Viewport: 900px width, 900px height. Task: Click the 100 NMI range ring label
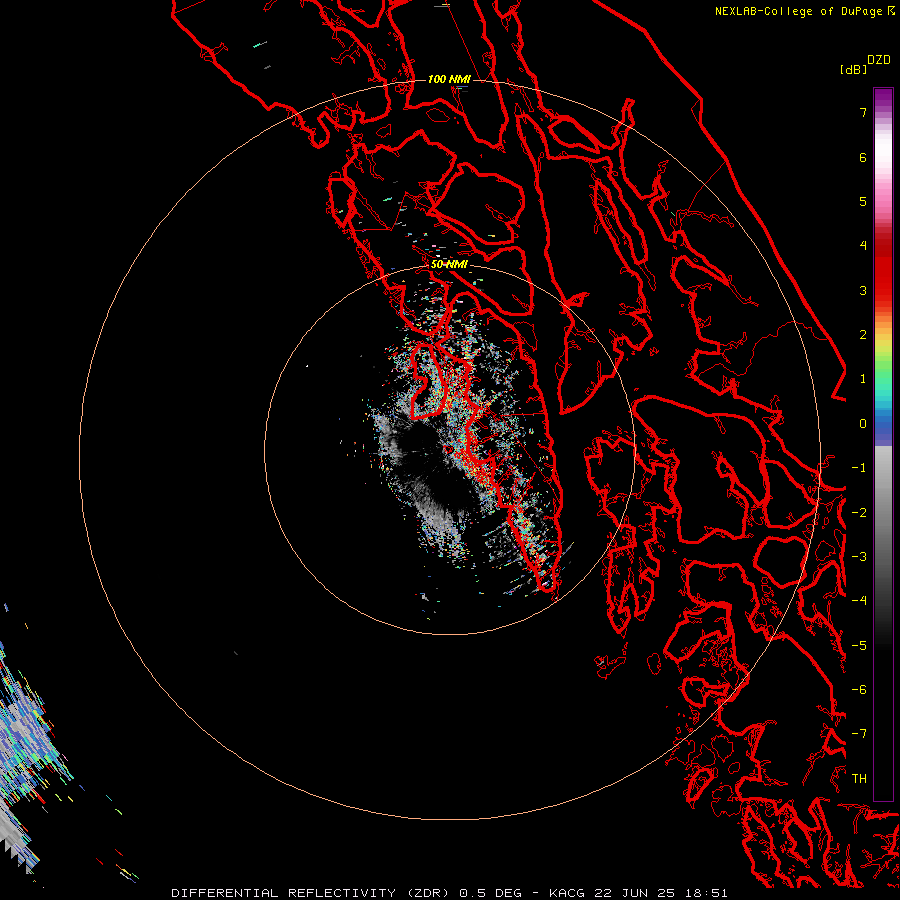449,79
